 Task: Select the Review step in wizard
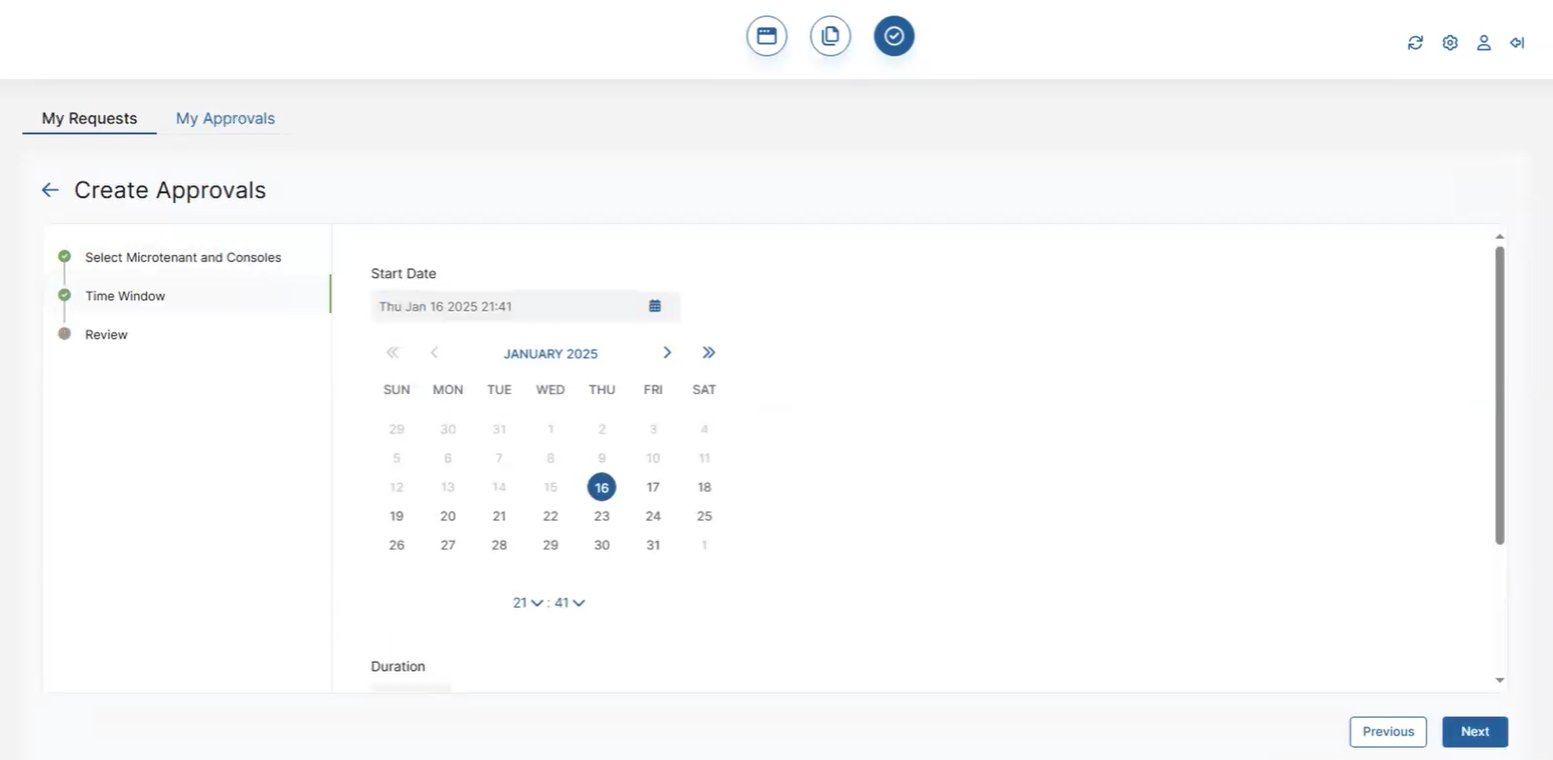[x=106, y=335]
